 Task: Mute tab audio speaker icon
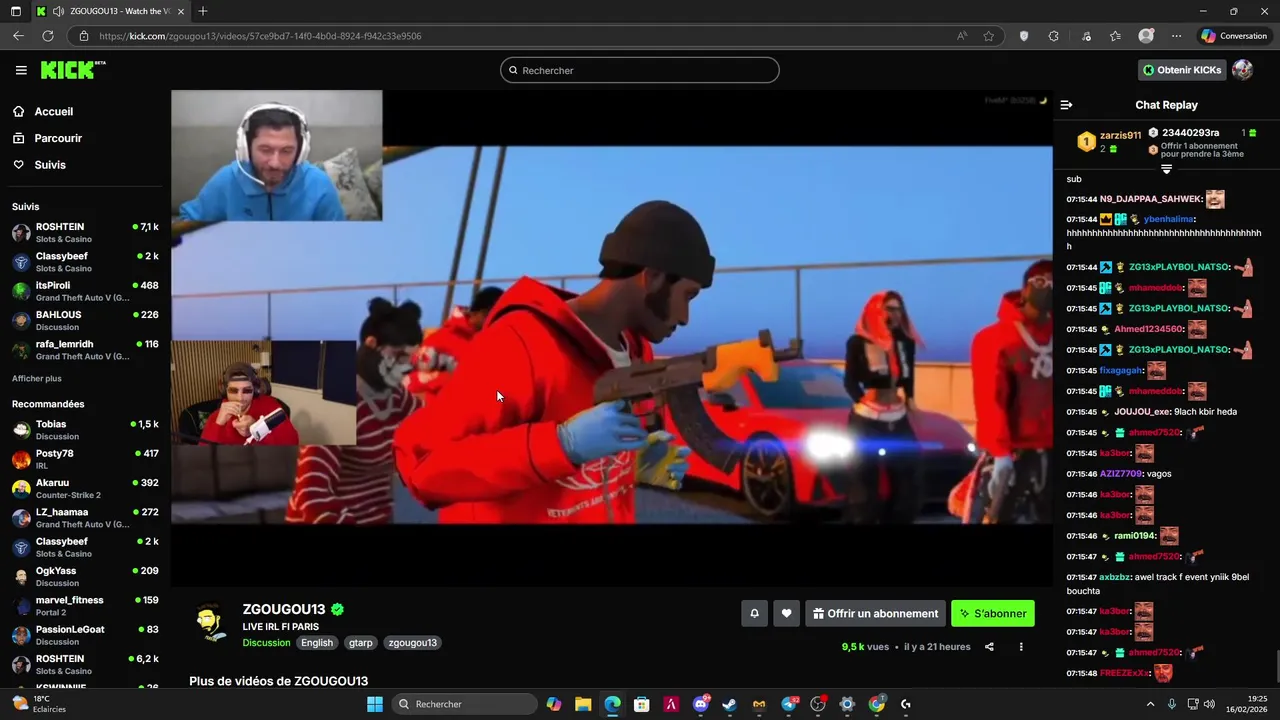click(x=59, y=11)
